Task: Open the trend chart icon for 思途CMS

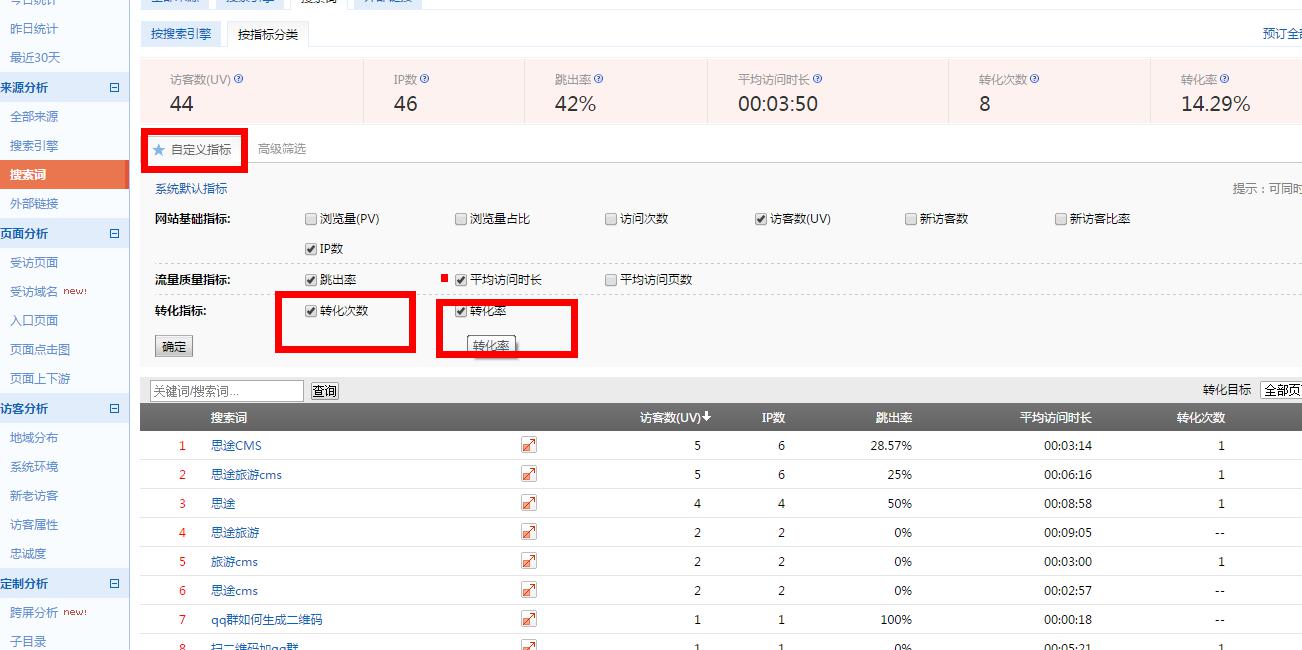Action: point(529,444)
